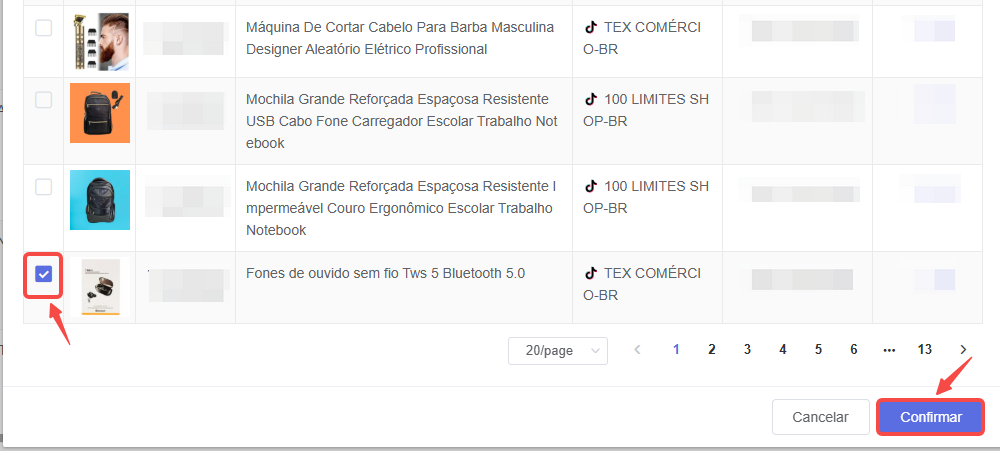Go to next page with right arrow

(x=963, y=350)
